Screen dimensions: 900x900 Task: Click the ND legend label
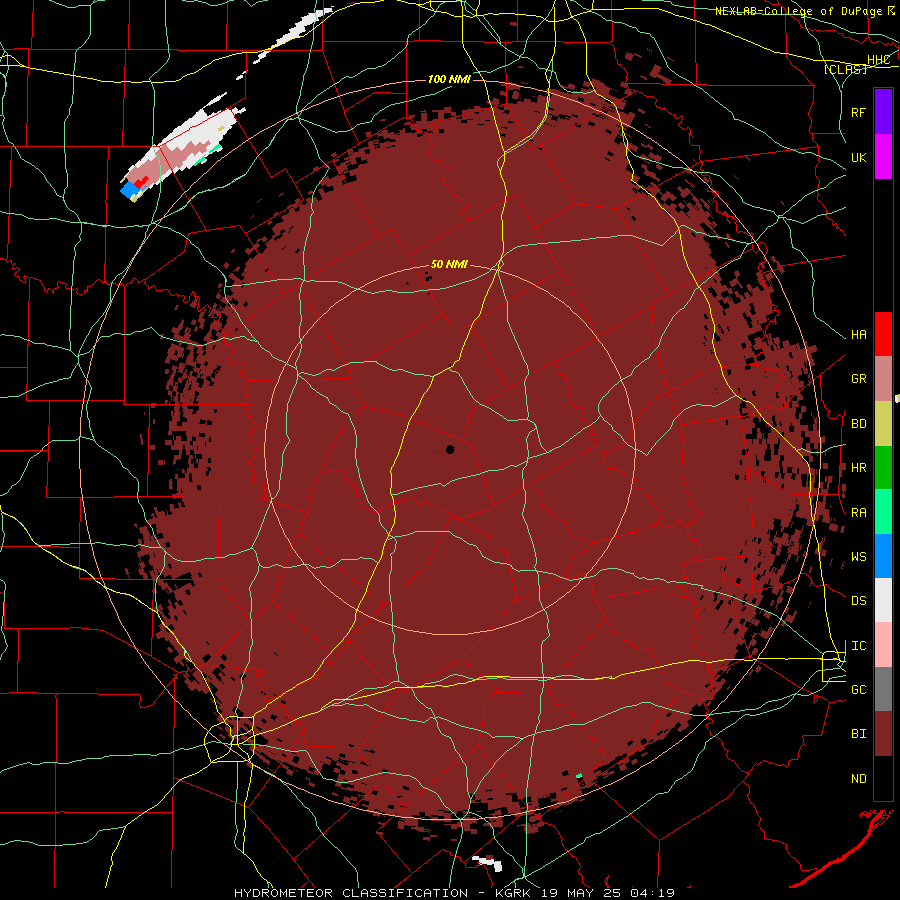[858, 779]
